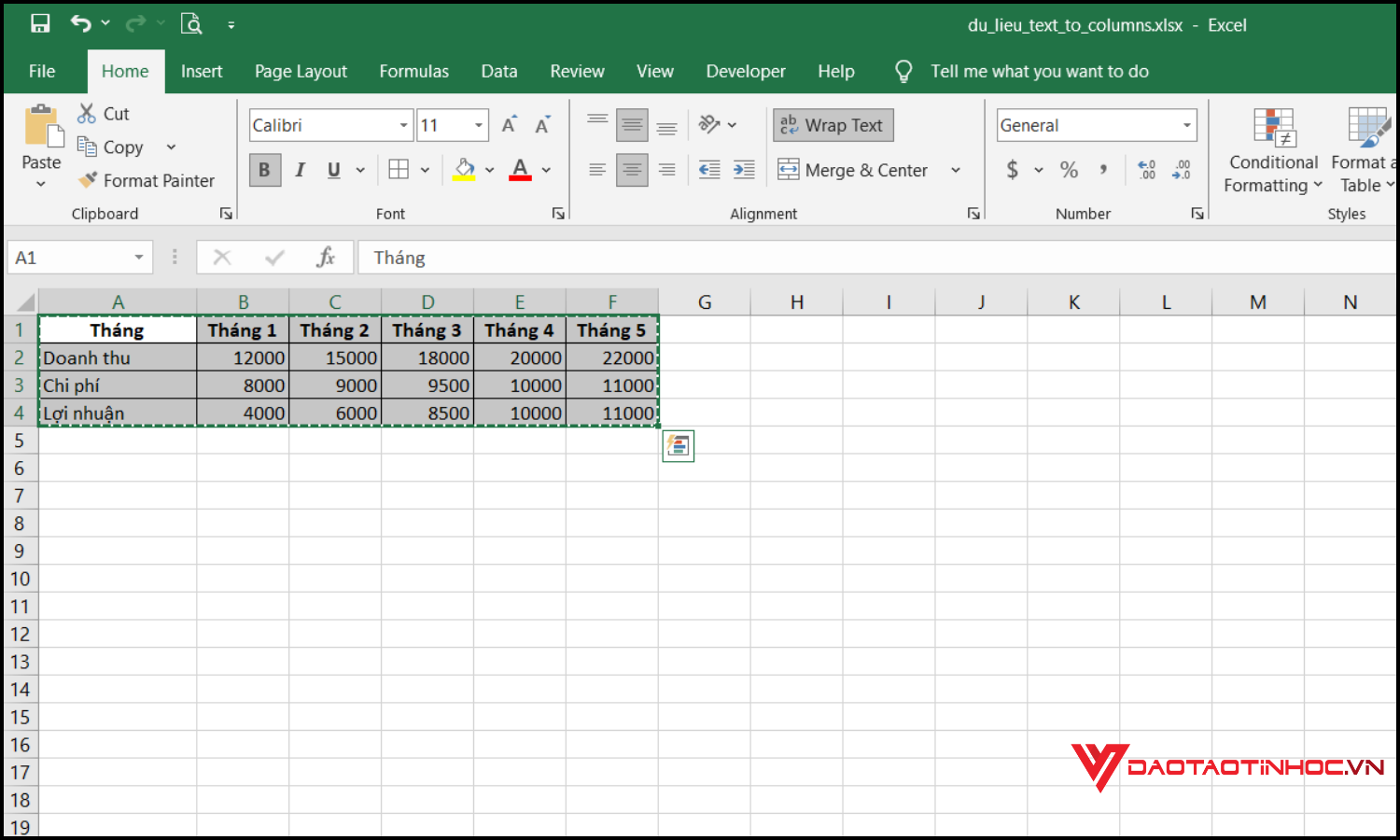Image resolution: width=1400 pixels, height=840 pixels.
Task: Click the Paste Options floating button
Action: (x=679, y=445)
